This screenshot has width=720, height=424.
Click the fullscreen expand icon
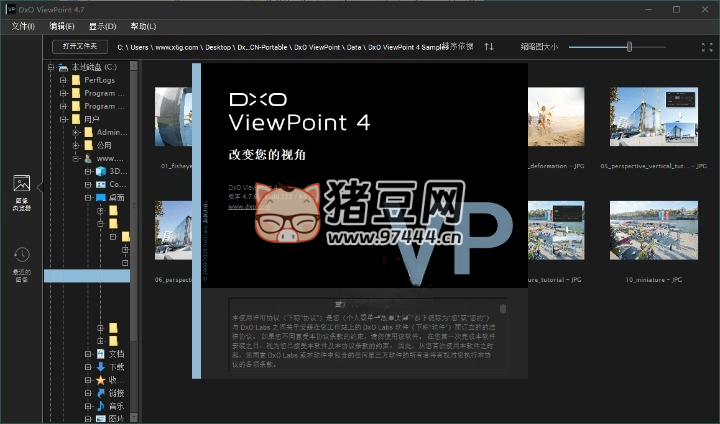click(707, 47)
